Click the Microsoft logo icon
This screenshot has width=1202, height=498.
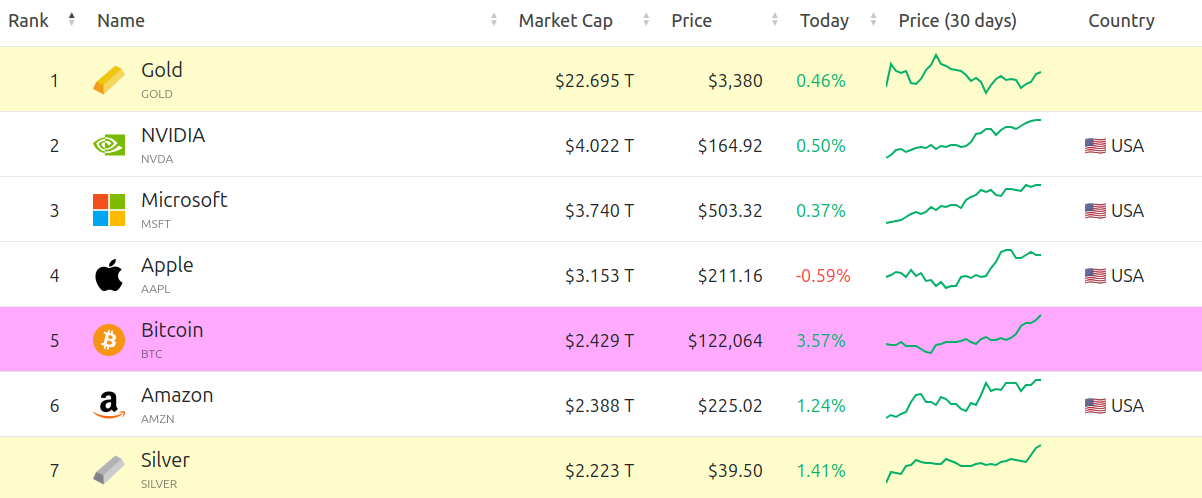pyautogui.click(x=109, y=210)
